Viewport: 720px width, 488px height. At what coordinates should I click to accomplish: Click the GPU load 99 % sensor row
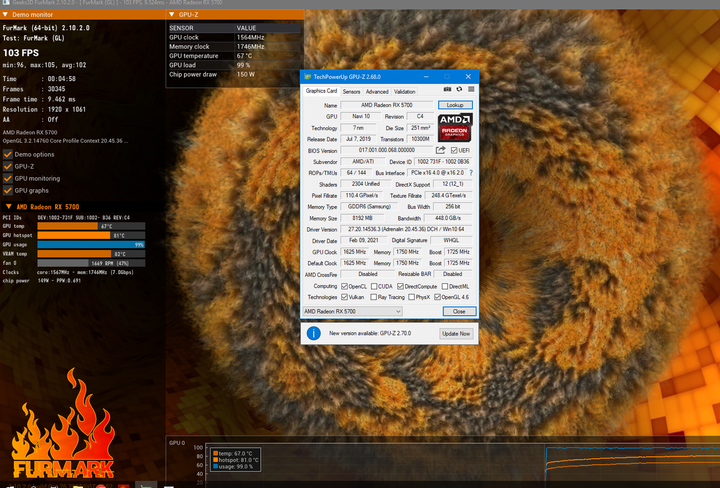[x=235, y=65]
